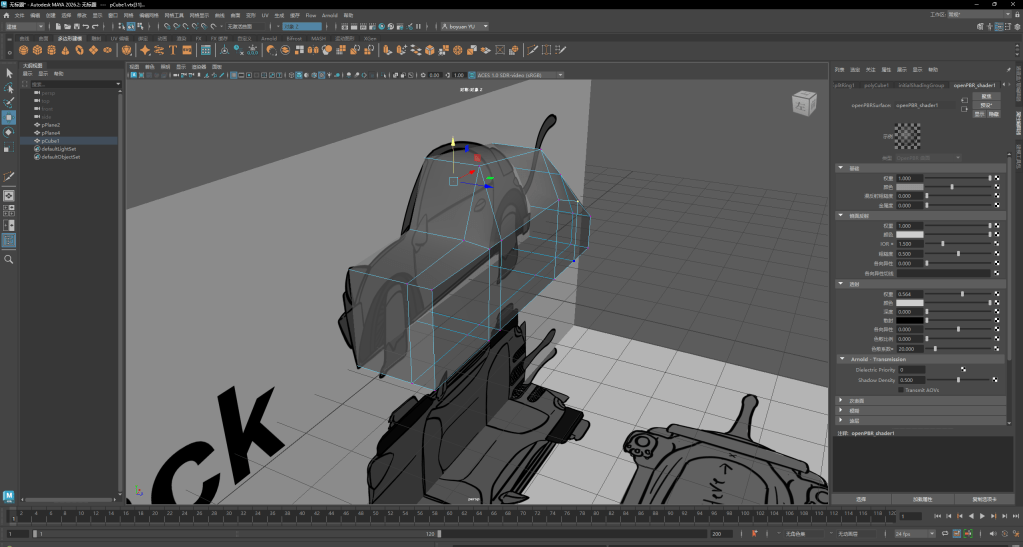
Task: Switch to the polyCube1 attribute tab
Action: [x=877, y=85]
